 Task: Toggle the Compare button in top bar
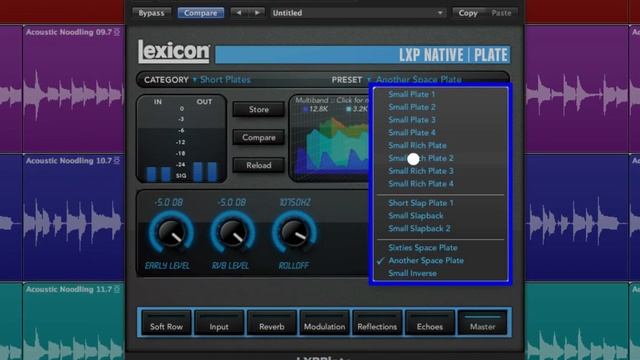click(200, 13)
